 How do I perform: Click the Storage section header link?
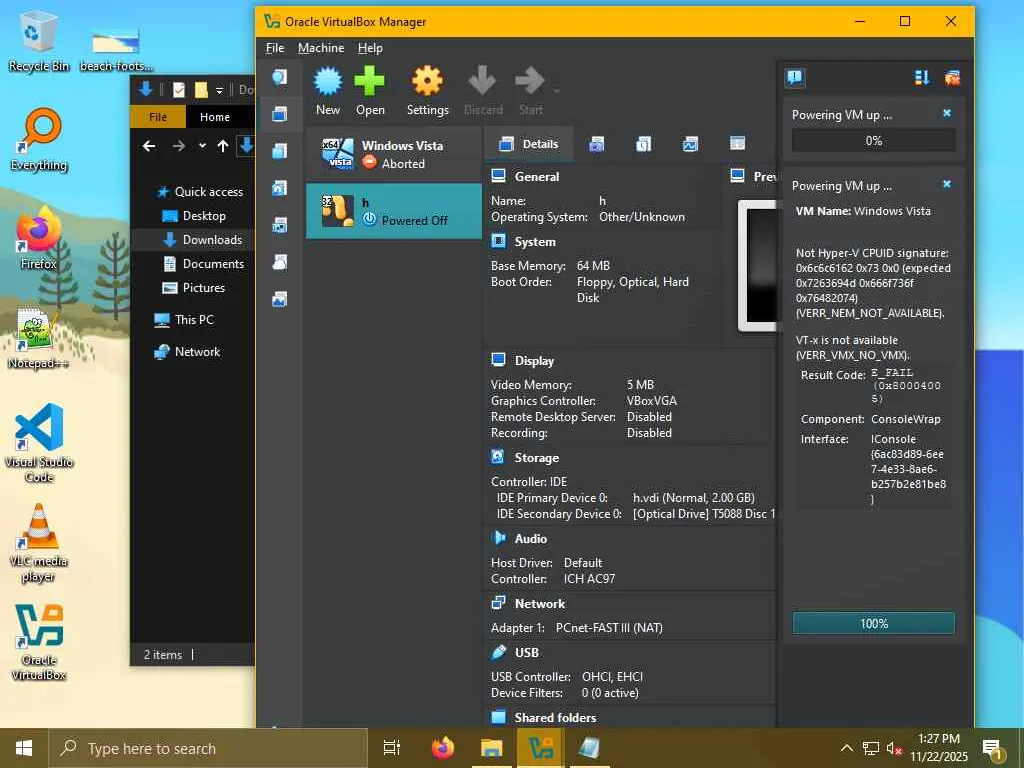point(536,458)
